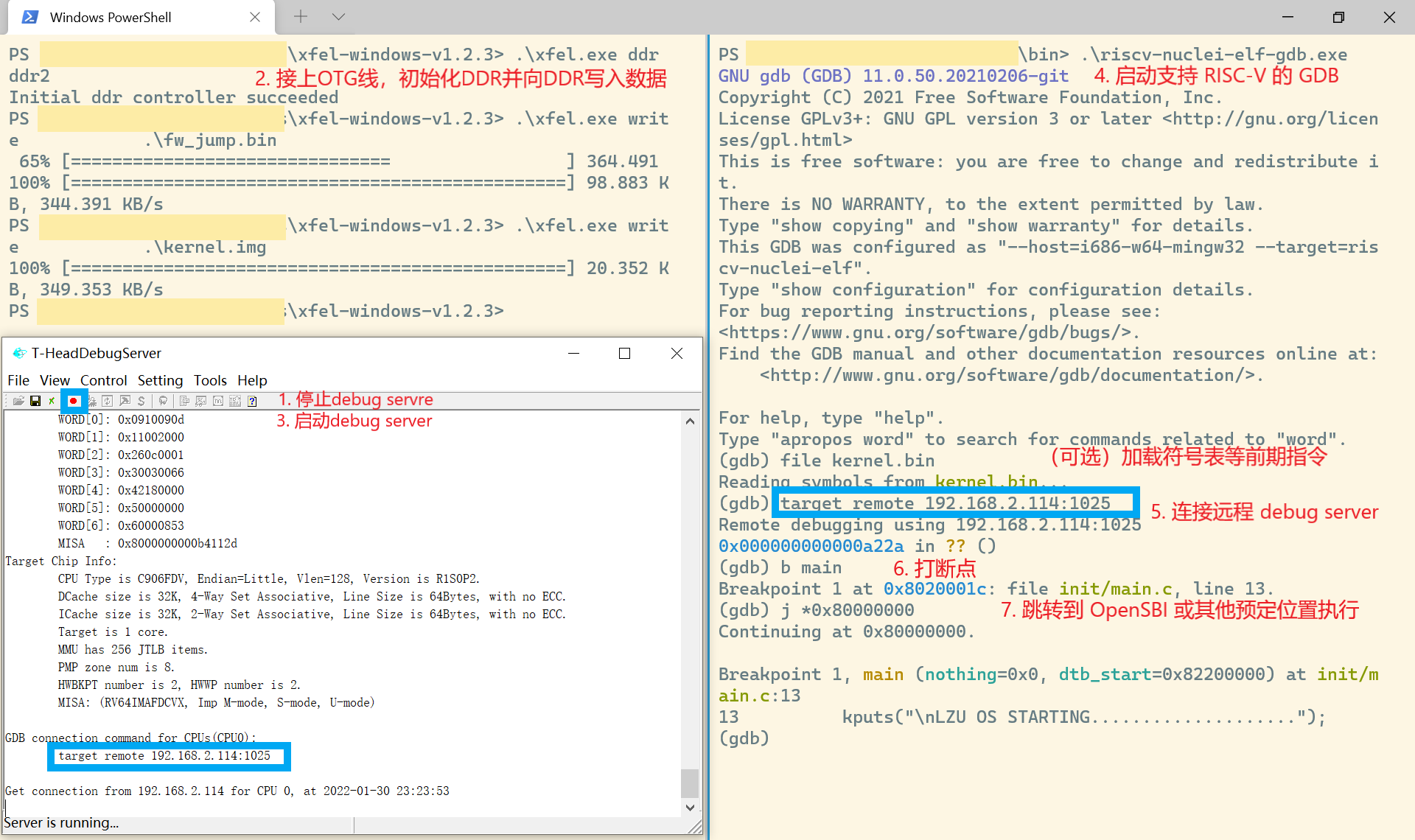The height and width of the screenshot is (840, 1415).
Task: Click the red stop/run debug server button
Action: pyautogui.click(x=74, y=401)
